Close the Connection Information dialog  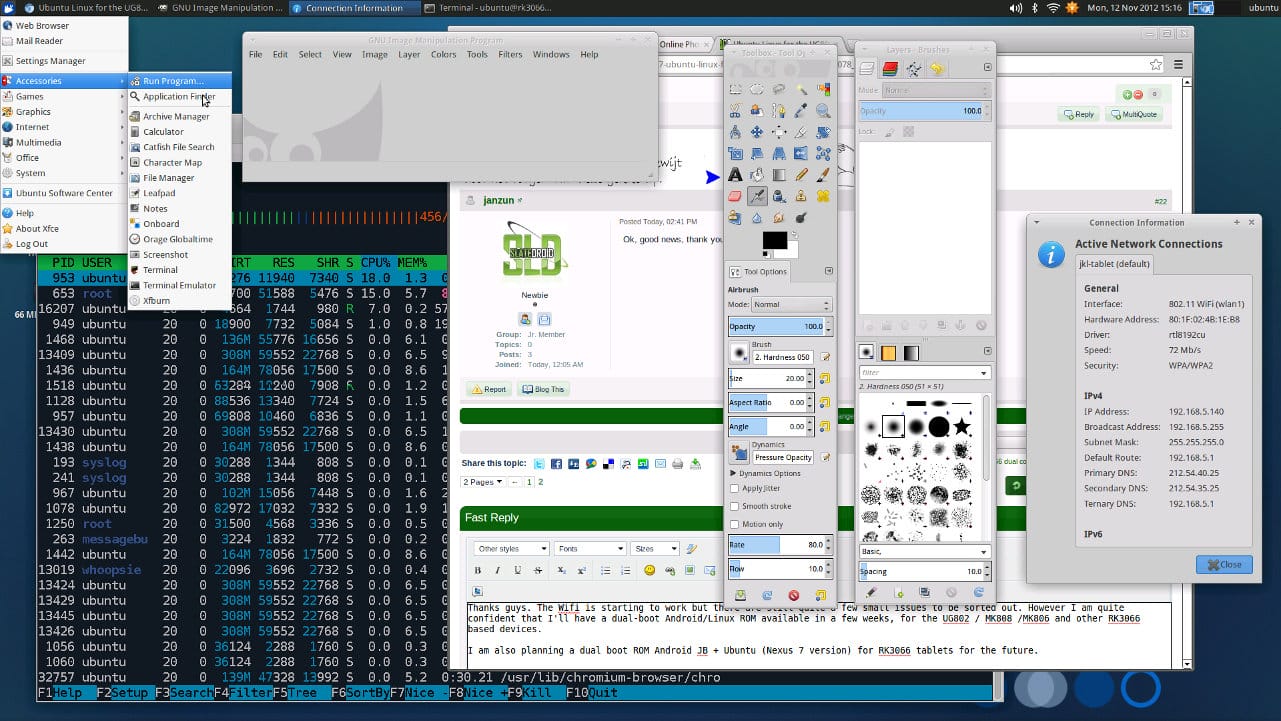[x=1224, y=564]
